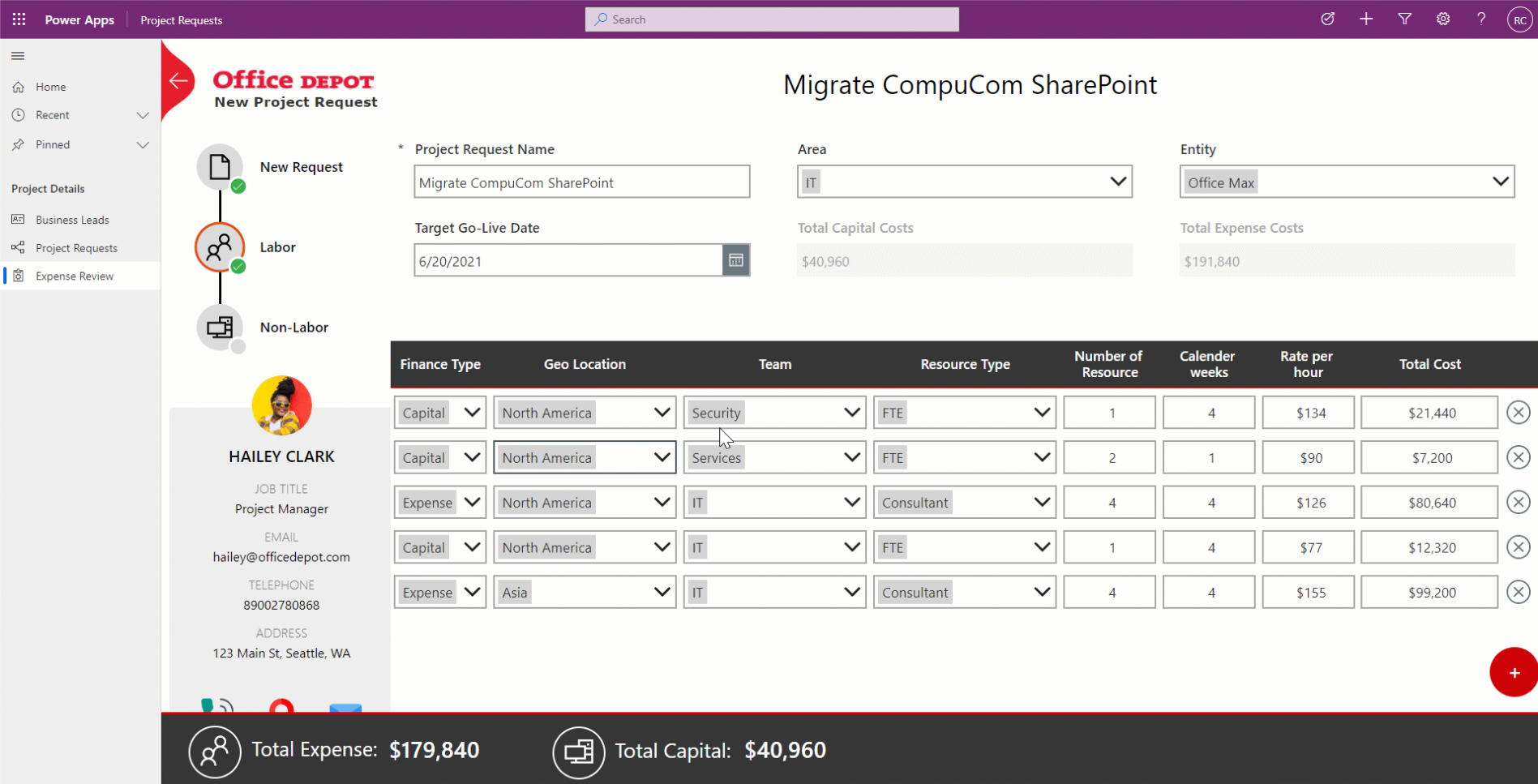
Task: Click the red add row plus button
Action: (1513, 672)
